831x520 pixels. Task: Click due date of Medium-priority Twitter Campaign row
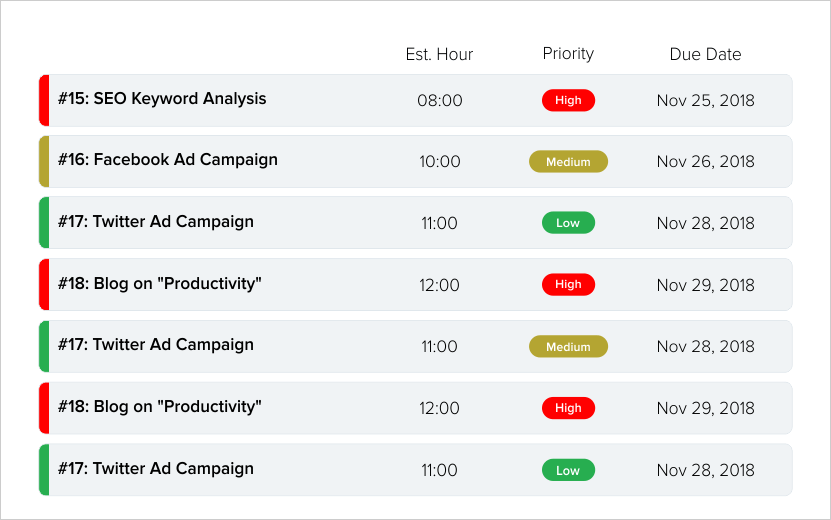pos(705,347)
